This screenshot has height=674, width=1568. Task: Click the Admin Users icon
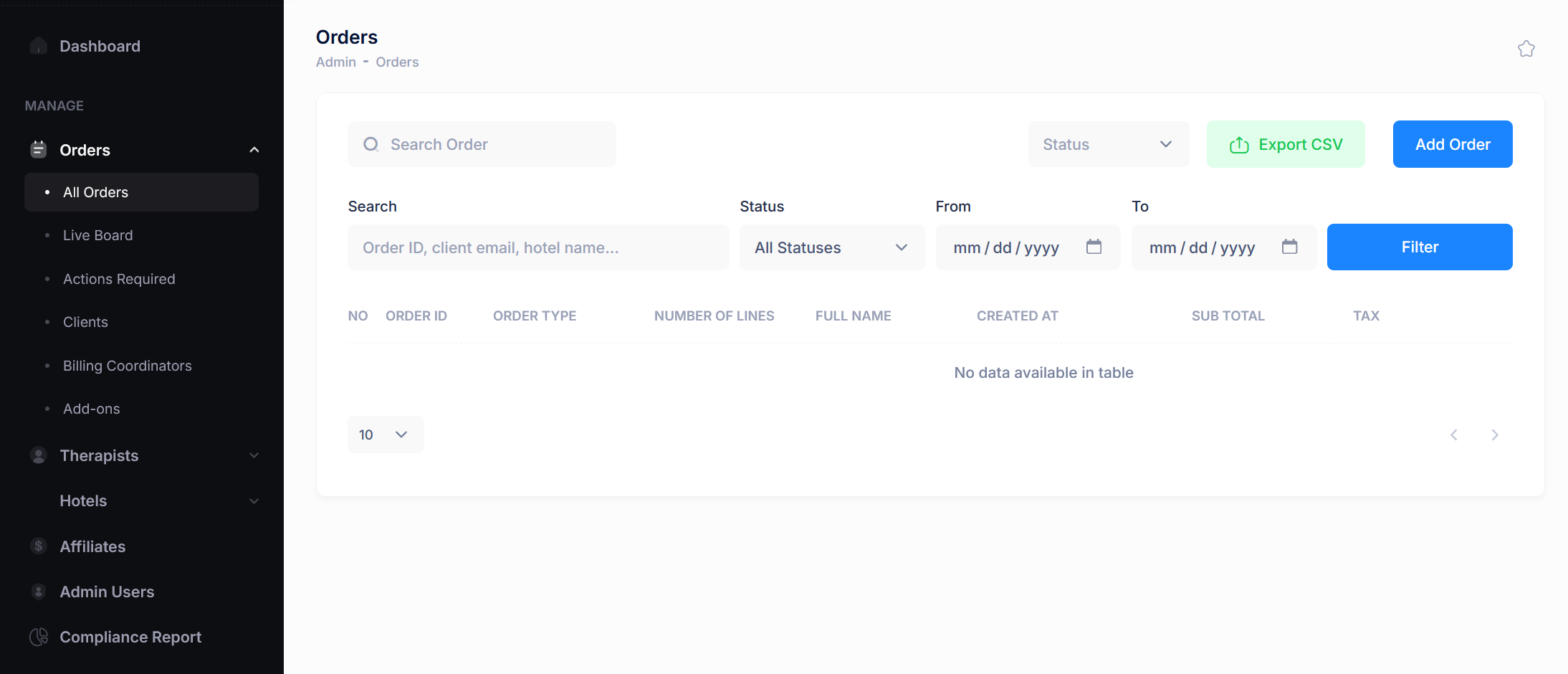click(x=37, y=592)
